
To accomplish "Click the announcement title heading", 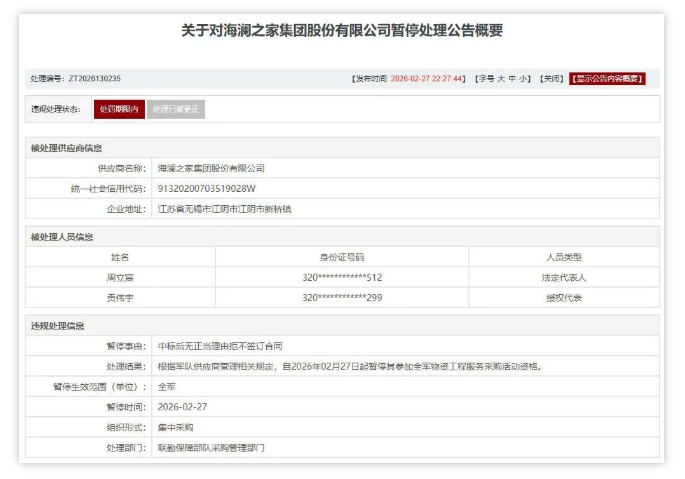I will pyautogui.click(x=342, y=31).
